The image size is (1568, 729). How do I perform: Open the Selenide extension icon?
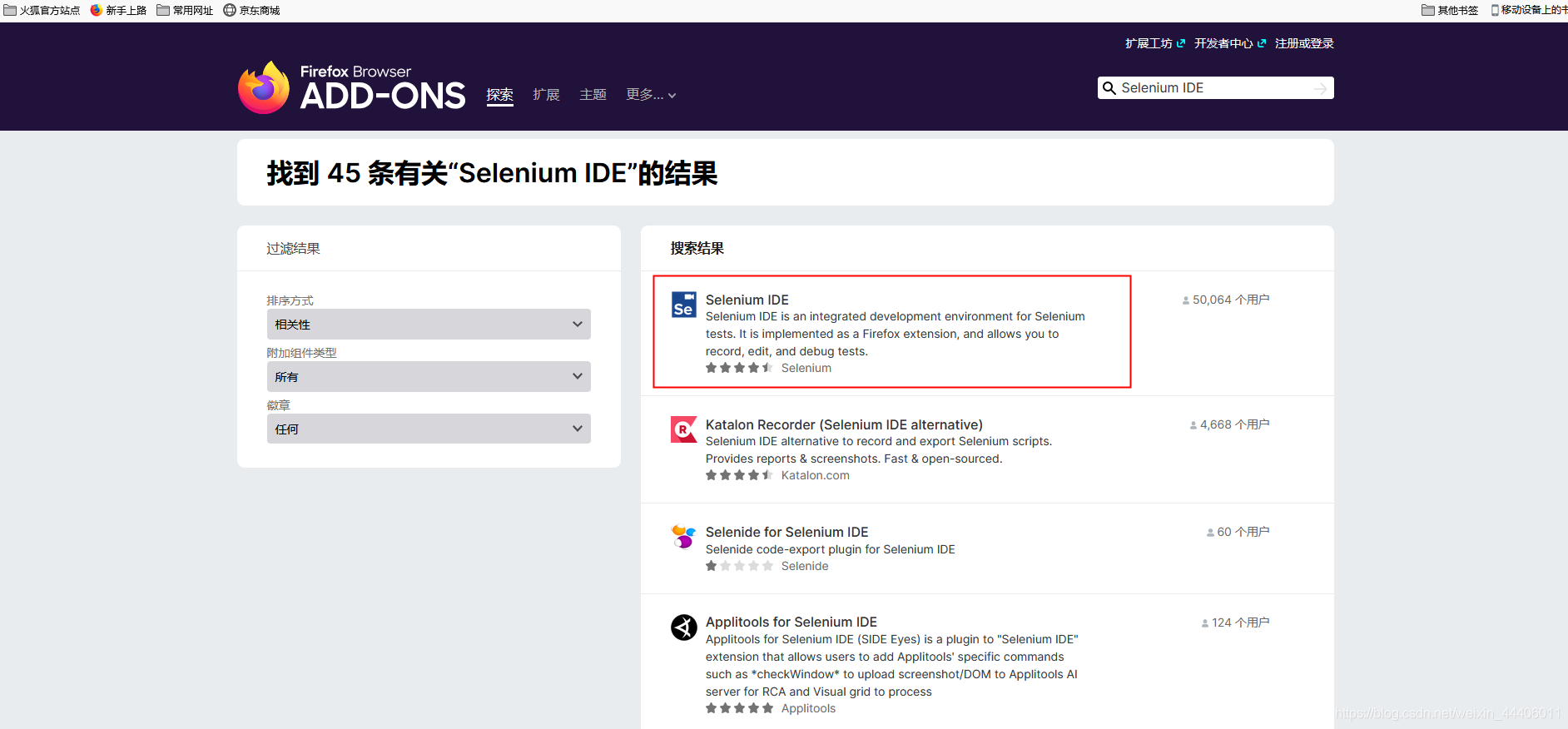coord(684,537)
